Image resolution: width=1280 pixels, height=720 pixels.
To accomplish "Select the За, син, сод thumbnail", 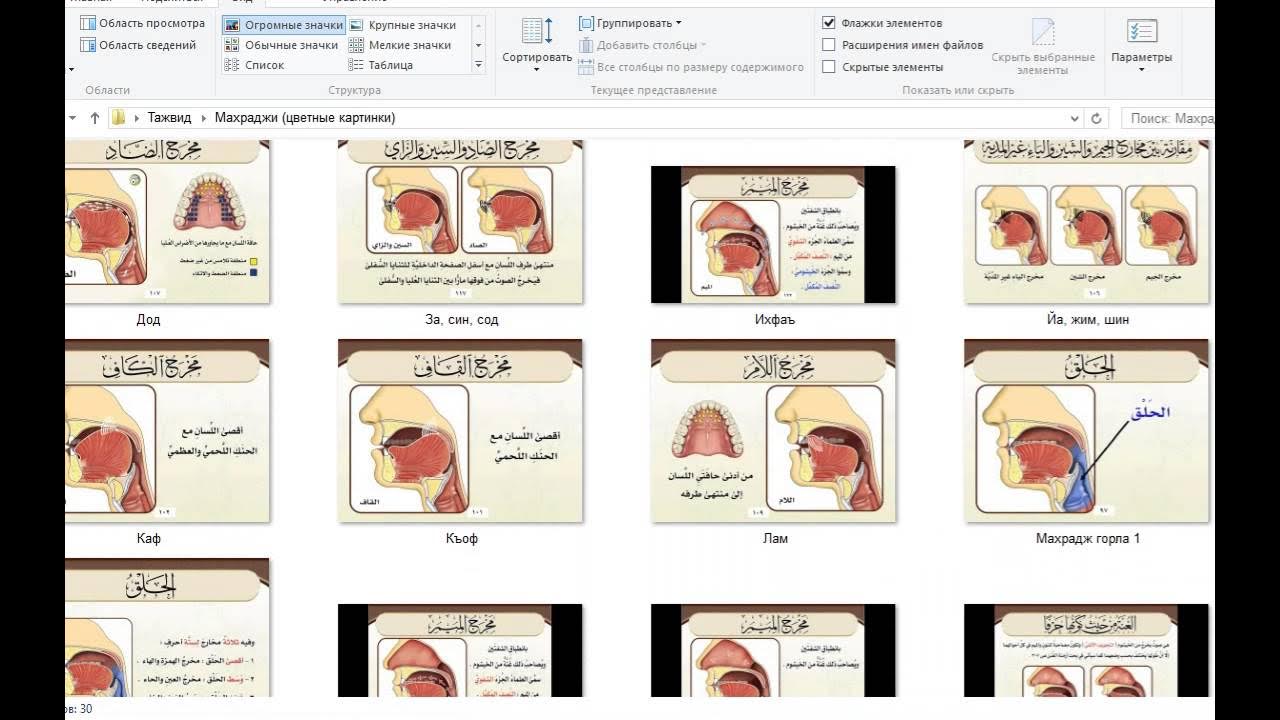I will 460,221.
